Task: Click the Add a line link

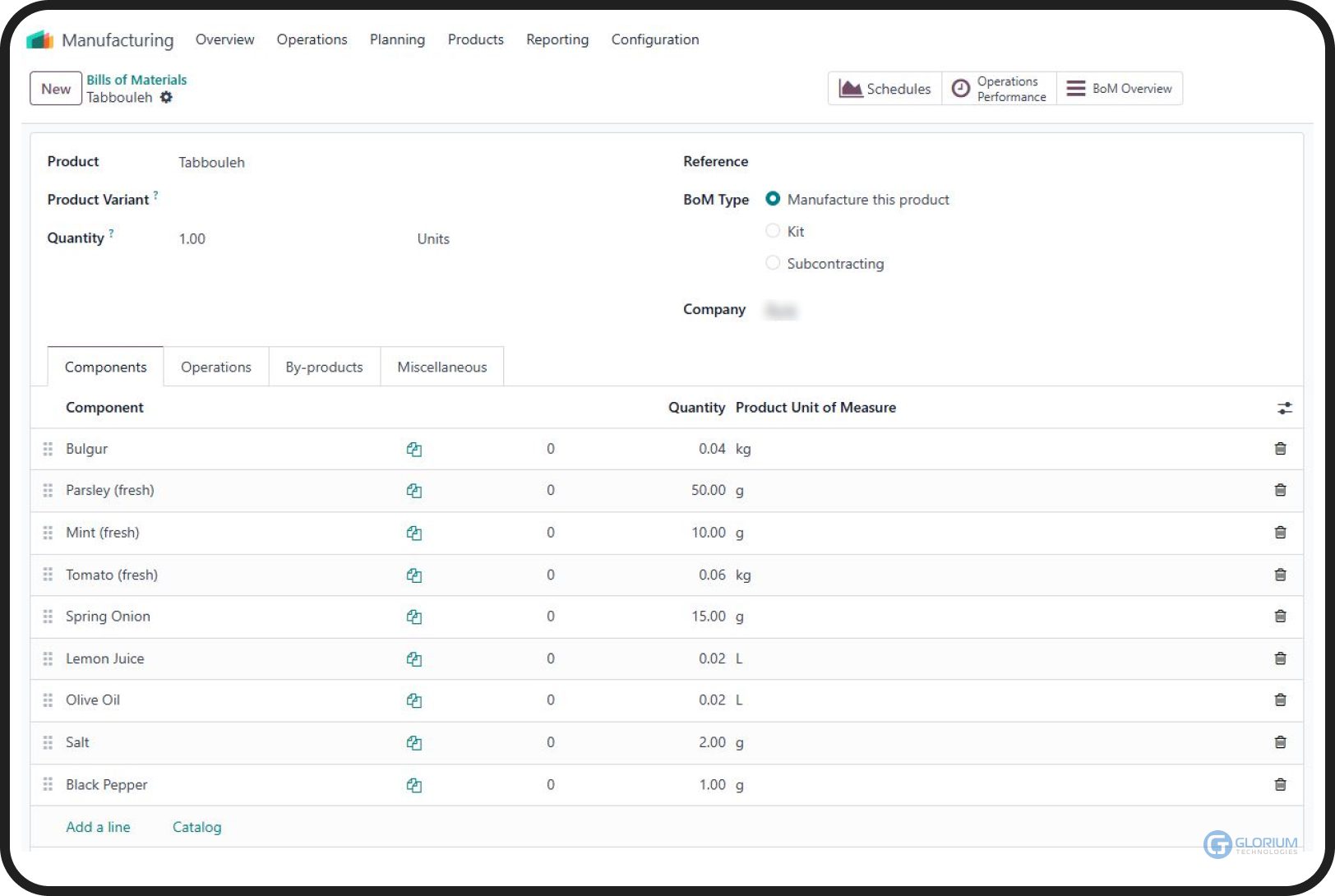Action: tap(98, 827)
